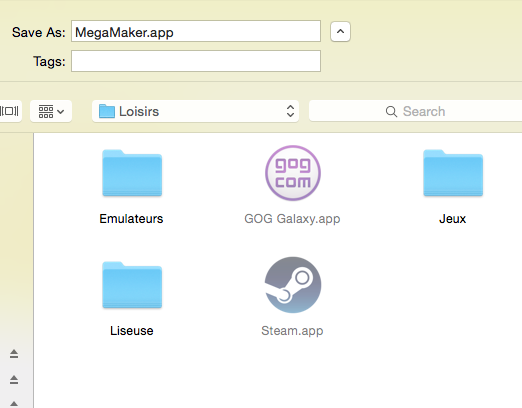Select the Steam.app icon
The height and width of the screenshot is (408, 522).
[x=293, y=285]
